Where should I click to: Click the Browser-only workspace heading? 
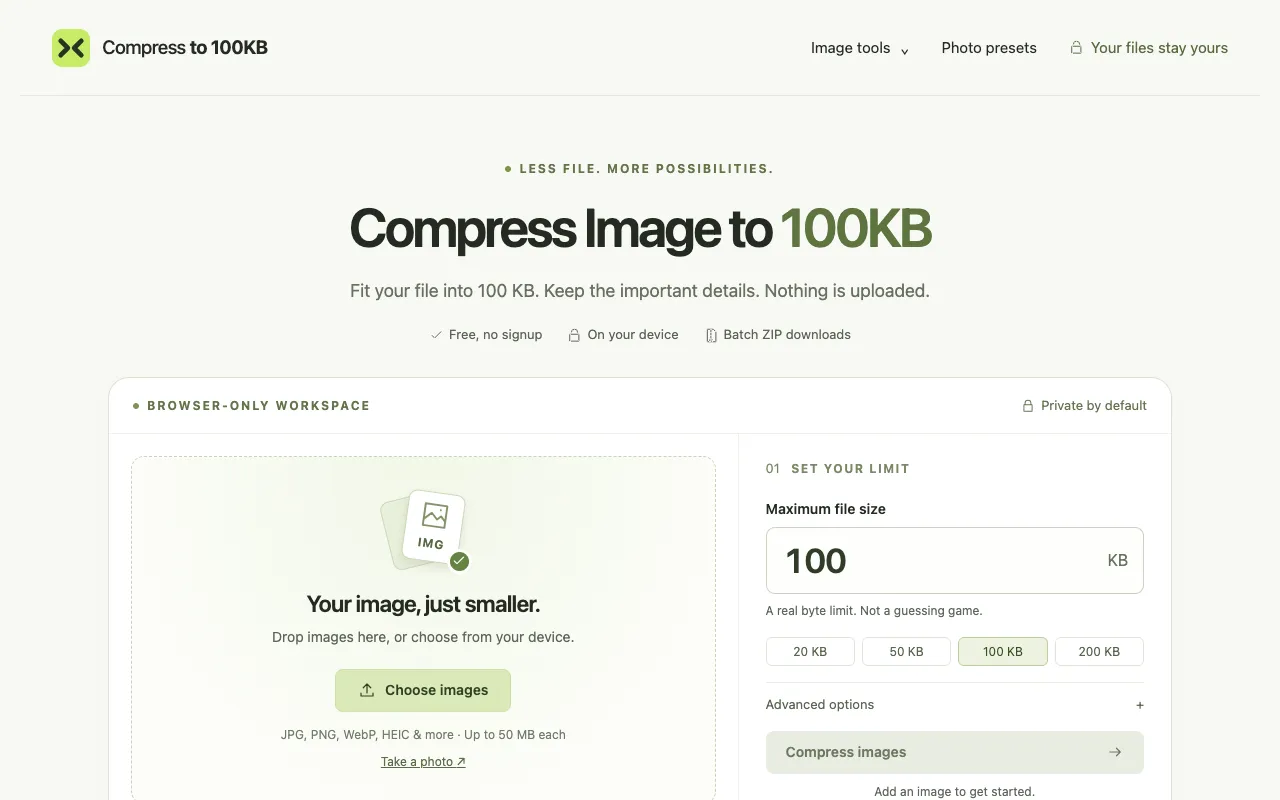258,406
